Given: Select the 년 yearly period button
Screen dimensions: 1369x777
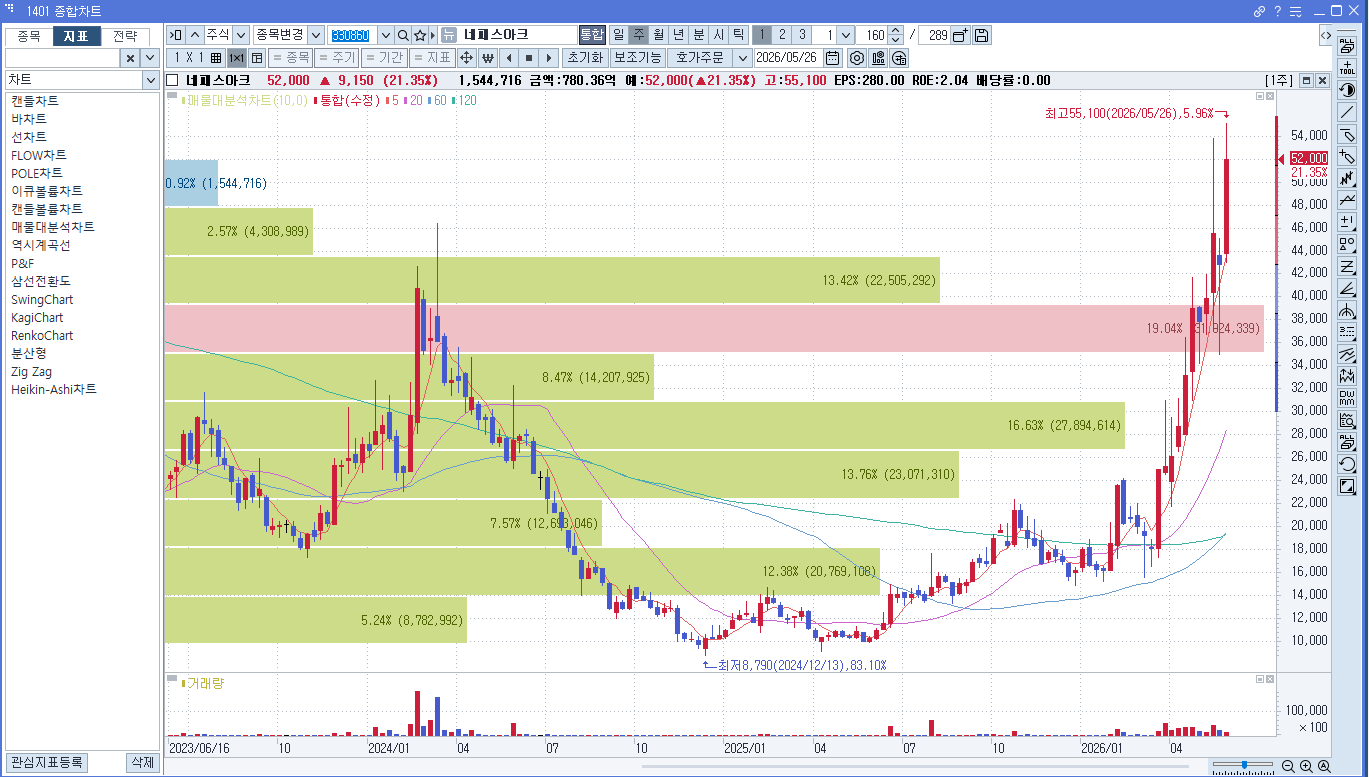Looking at the screenshot, I should point(678,35).
